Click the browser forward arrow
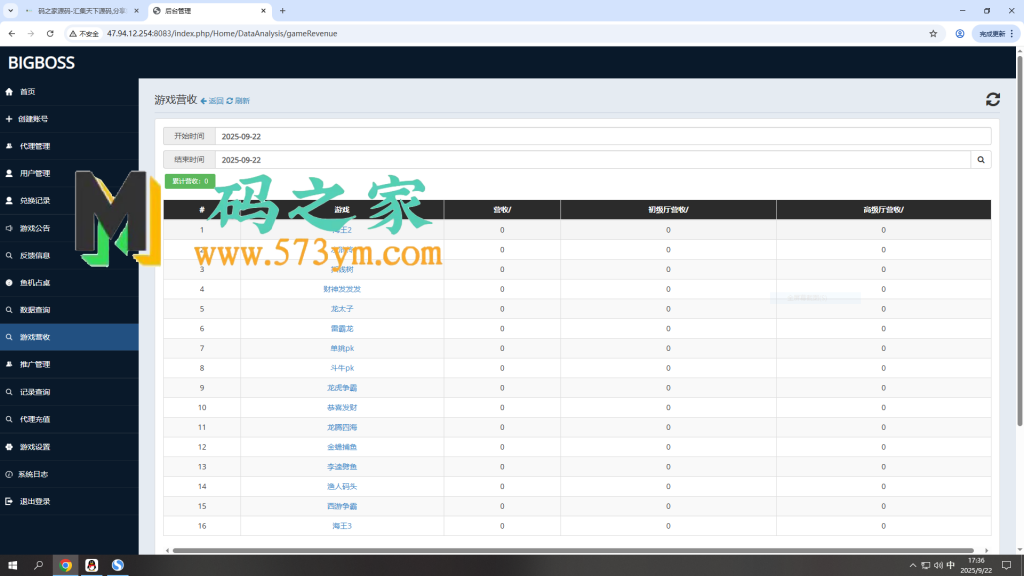 [31, 33]
